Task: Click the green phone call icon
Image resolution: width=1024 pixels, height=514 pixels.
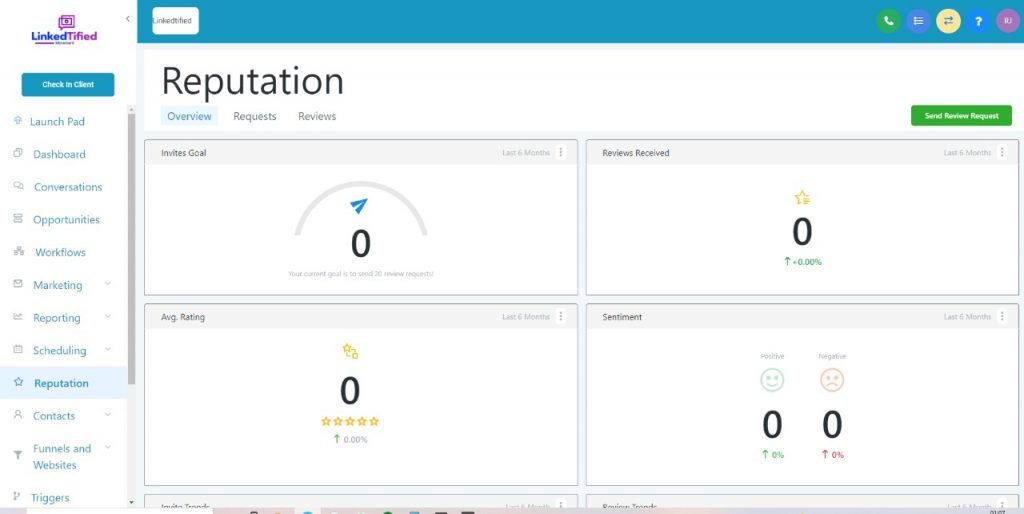Action: pyautogui.click(x=888, y=21)
